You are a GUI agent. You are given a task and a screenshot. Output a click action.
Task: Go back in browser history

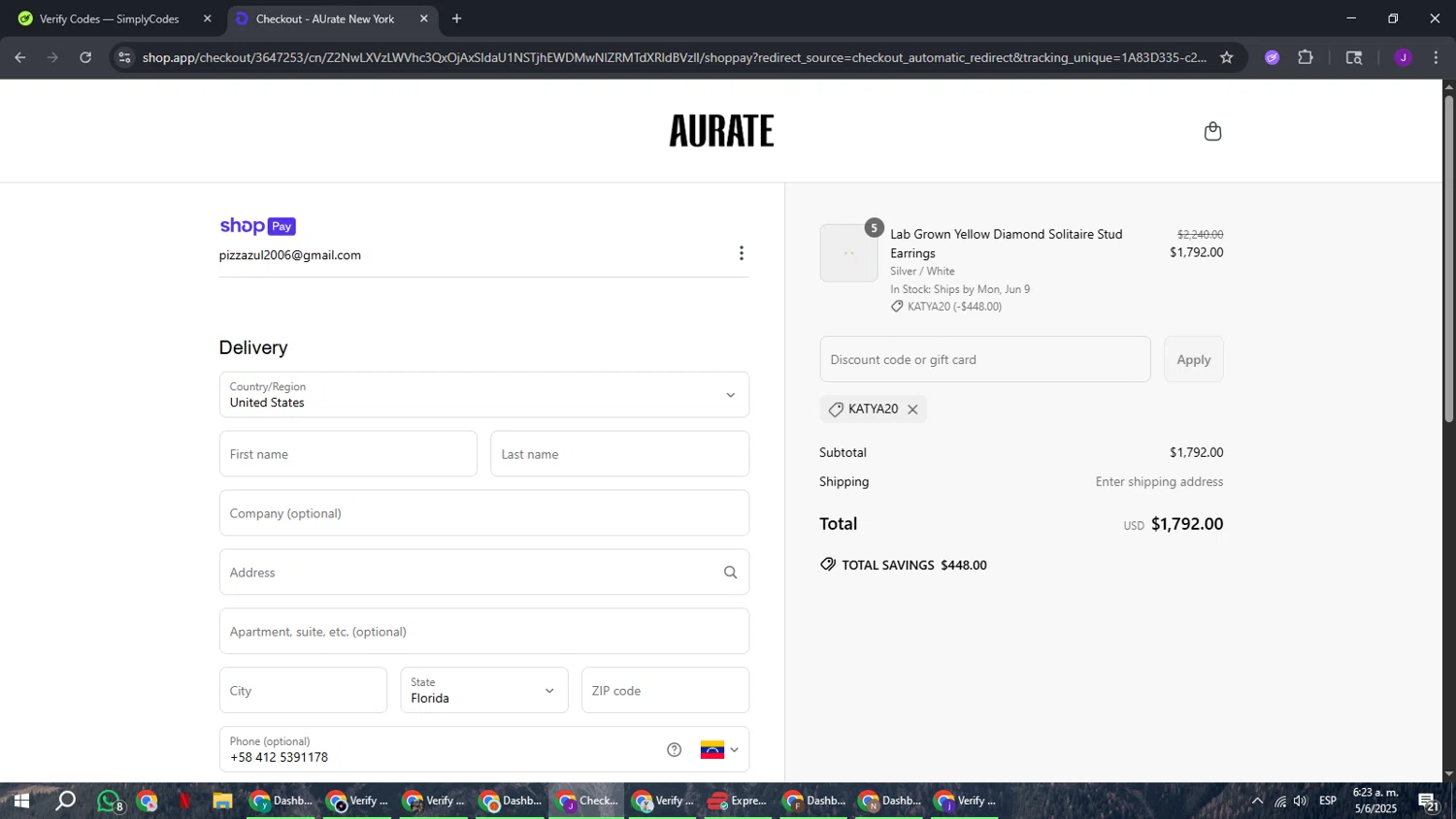(20, 57)
